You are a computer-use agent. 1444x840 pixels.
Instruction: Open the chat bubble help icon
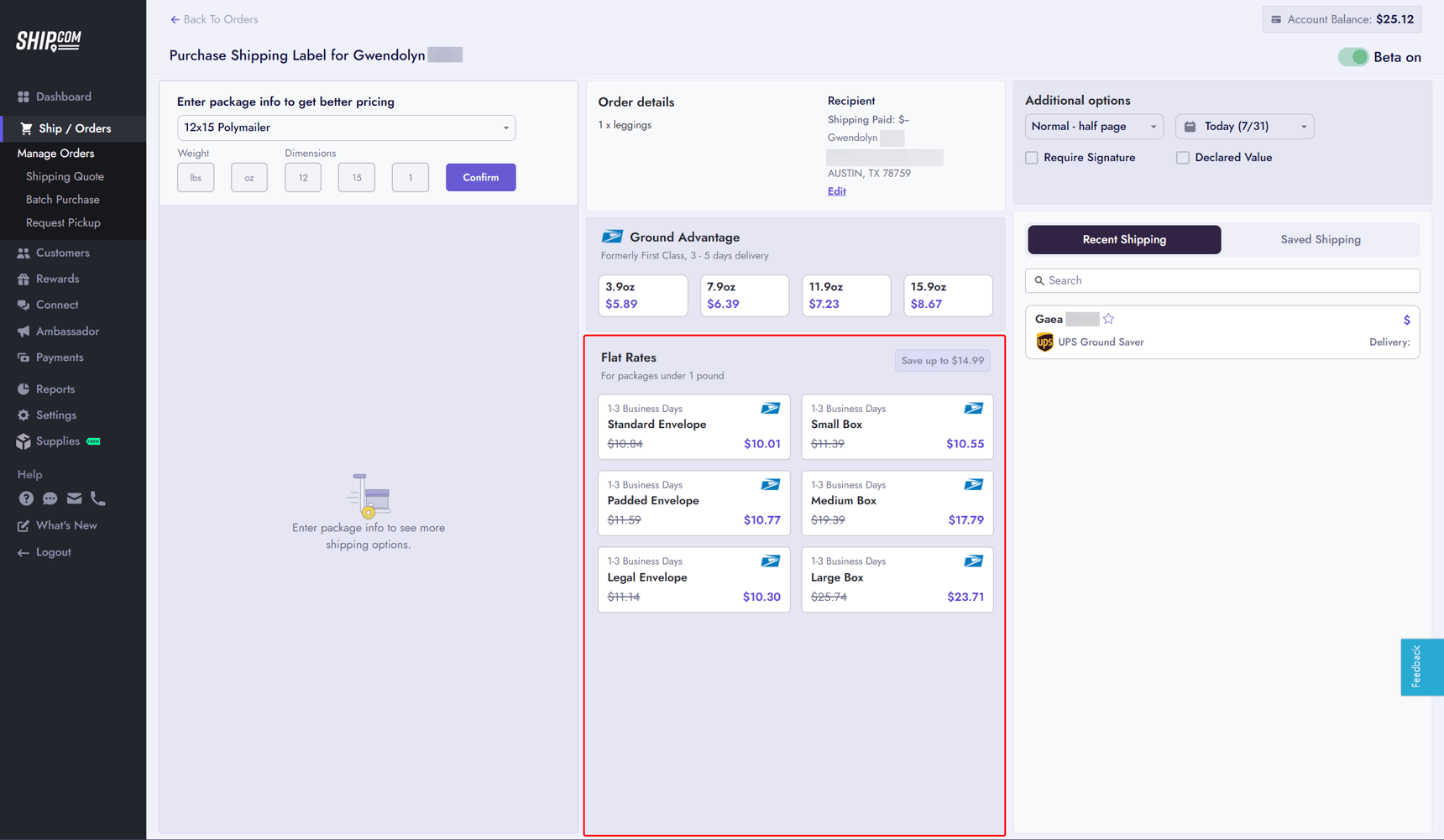(50, 498)
